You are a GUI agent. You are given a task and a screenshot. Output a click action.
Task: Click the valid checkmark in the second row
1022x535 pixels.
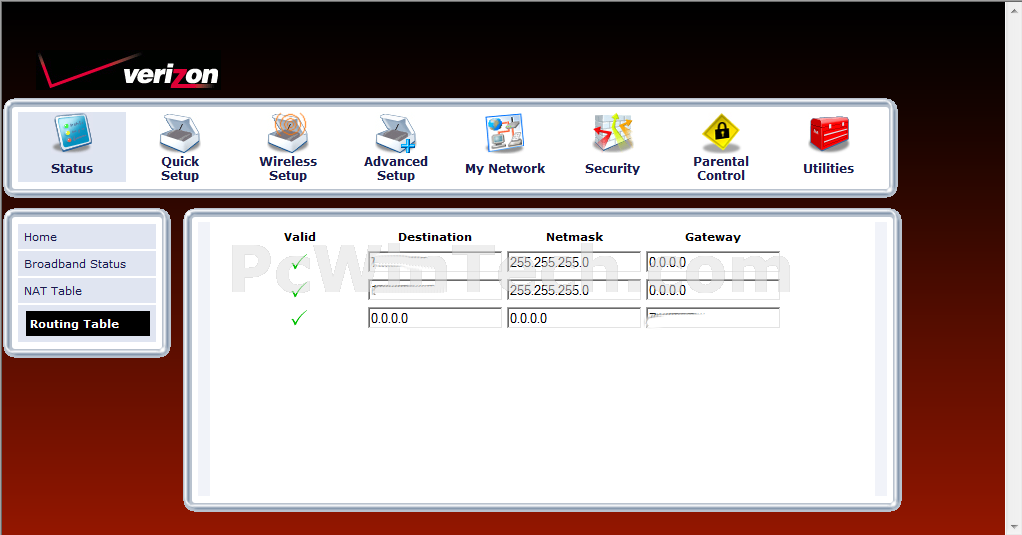[x=299, y=290]
